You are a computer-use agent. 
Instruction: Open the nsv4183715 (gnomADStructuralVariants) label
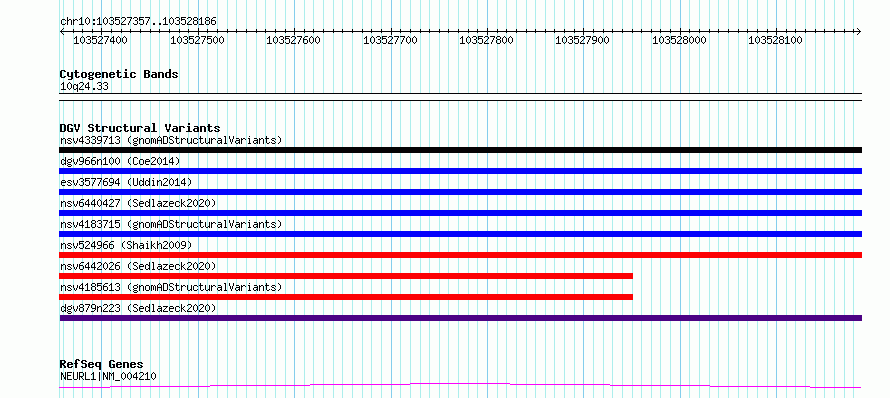[x=171, y=224]
